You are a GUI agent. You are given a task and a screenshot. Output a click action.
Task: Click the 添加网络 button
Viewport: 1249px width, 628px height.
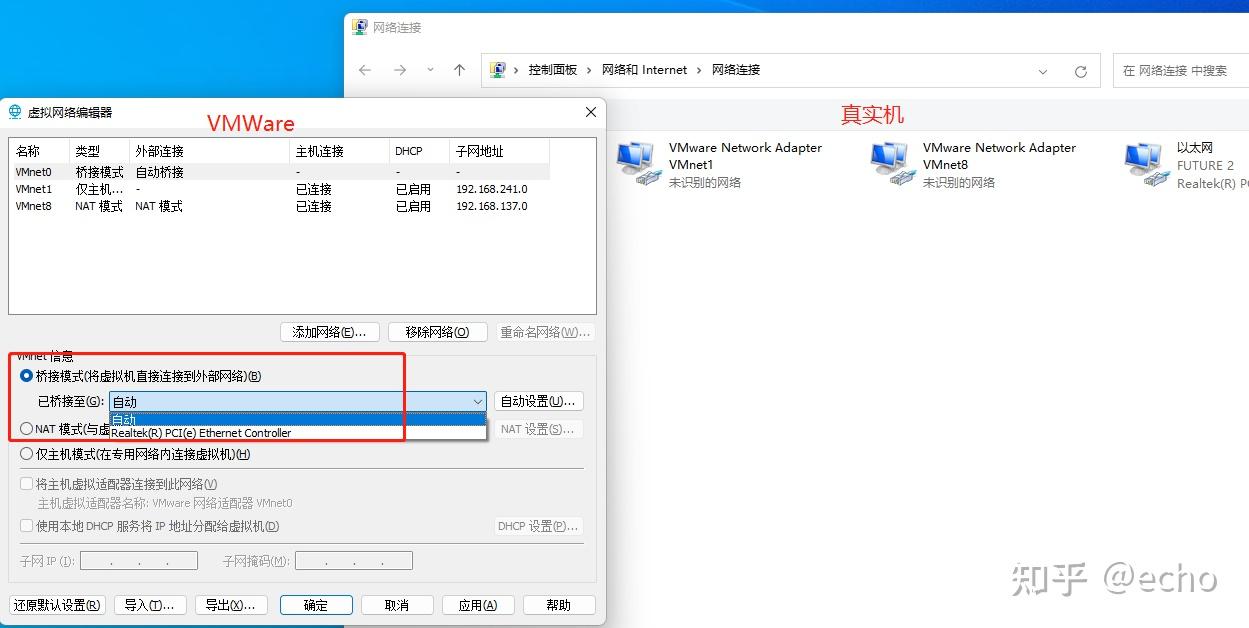[x=329, y=331]
